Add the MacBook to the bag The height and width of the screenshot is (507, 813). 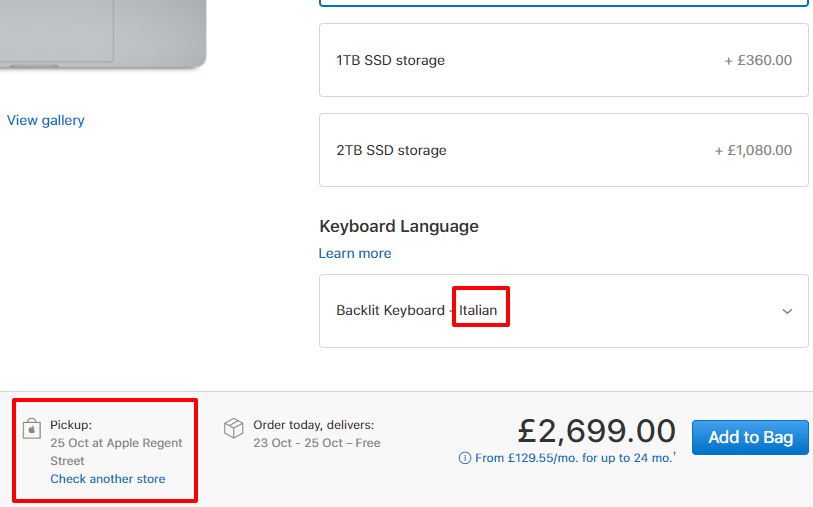(750, 437)
